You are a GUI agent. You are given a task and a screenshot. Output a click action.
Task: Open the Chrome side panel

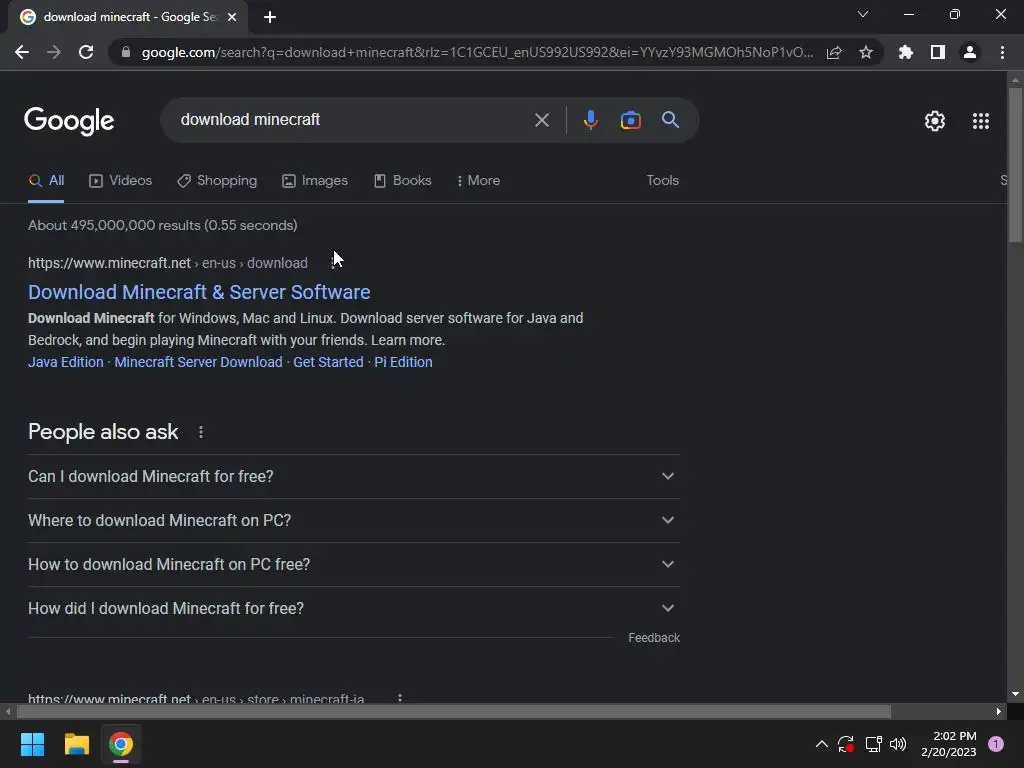coord(938,52)
